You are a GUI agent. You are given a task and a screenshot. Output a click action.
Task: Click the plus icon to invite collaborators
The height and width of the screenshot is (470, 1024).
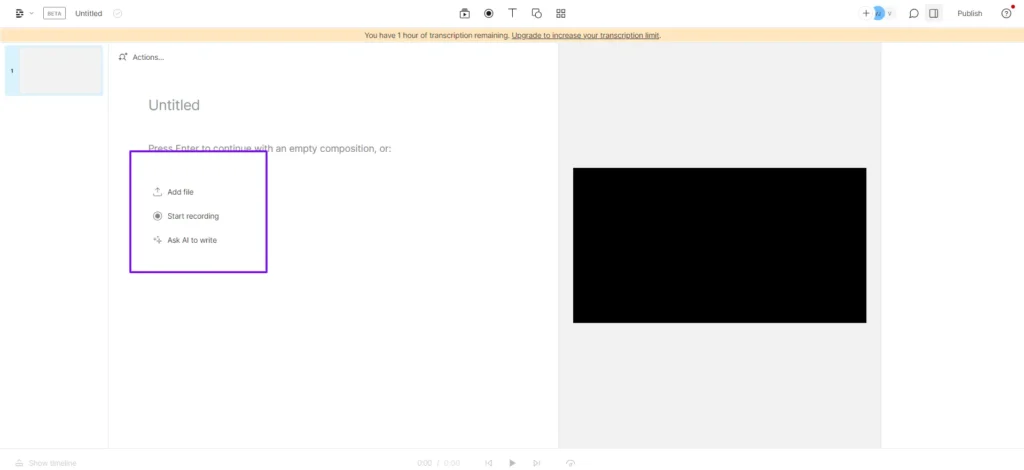click(866, 13)
